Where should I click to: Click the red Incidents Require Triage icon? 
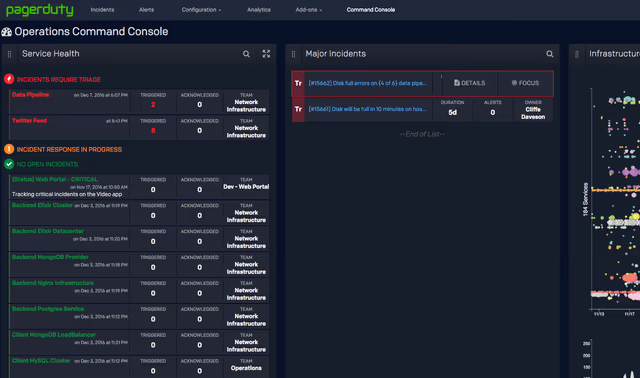pos(9,79)
